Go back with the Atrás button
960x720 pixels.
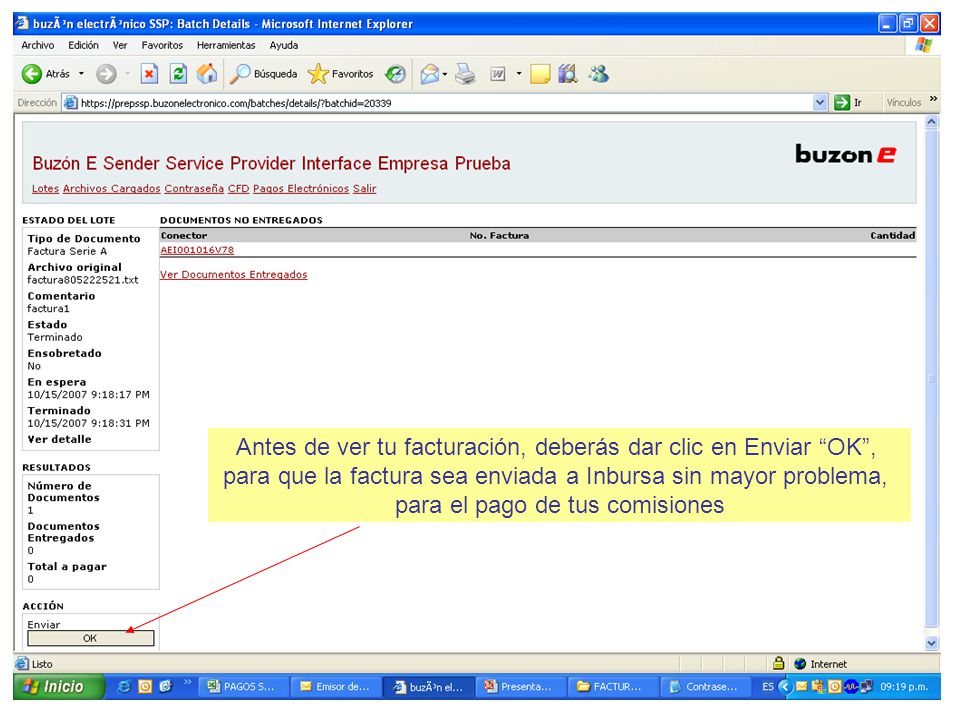tap(46, 74)
